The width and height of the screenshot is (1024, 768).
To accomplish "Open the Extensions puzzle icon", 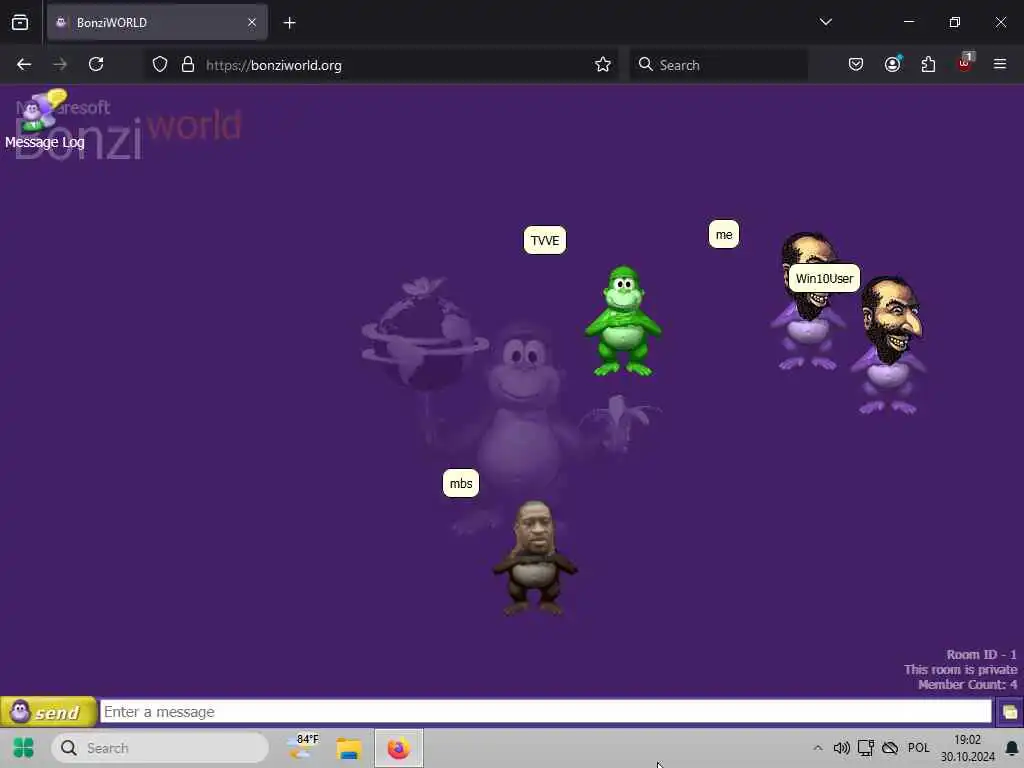I will point(928,64).
